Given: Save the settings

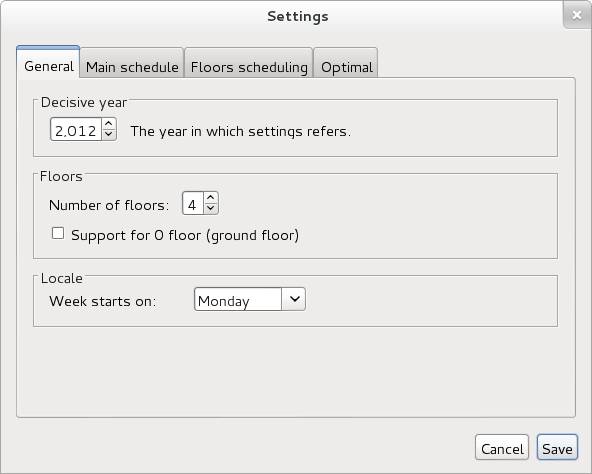Looking at the screenshot, I should (x=557, y=447).
